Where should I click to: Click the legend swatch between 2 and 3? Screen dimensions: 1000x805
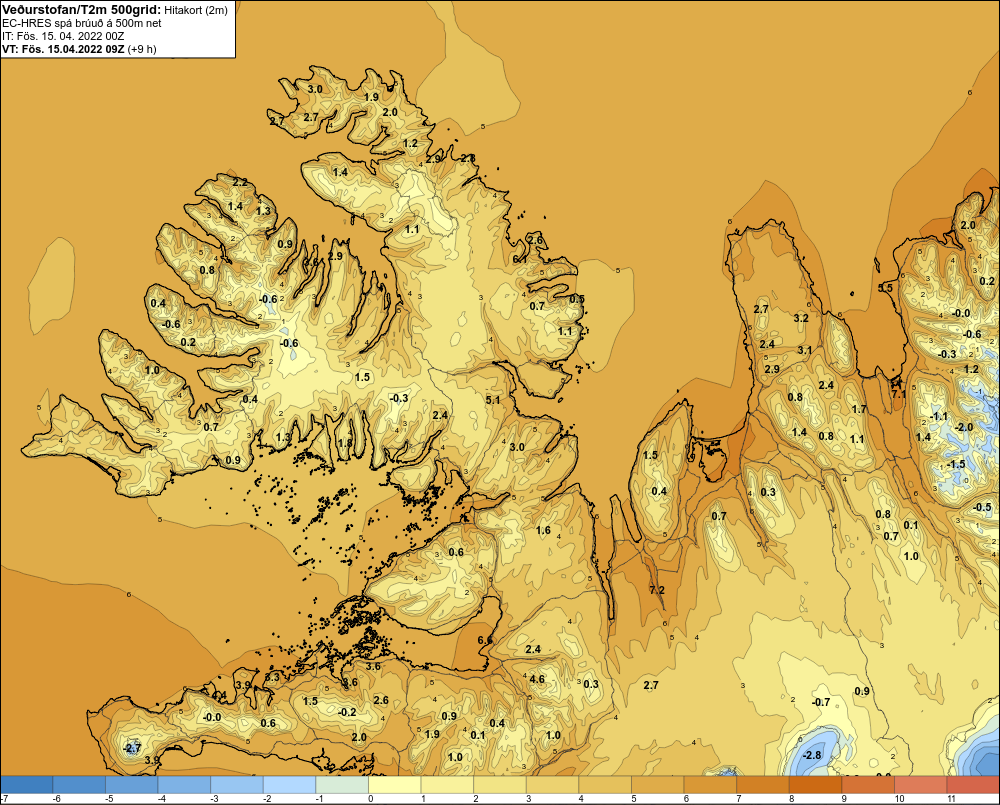(500, 785)
